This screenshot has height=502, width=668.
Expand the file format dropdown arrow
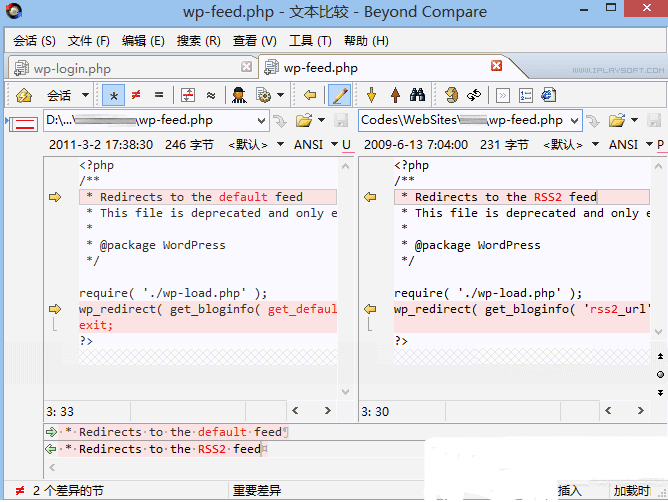point(280,95)
